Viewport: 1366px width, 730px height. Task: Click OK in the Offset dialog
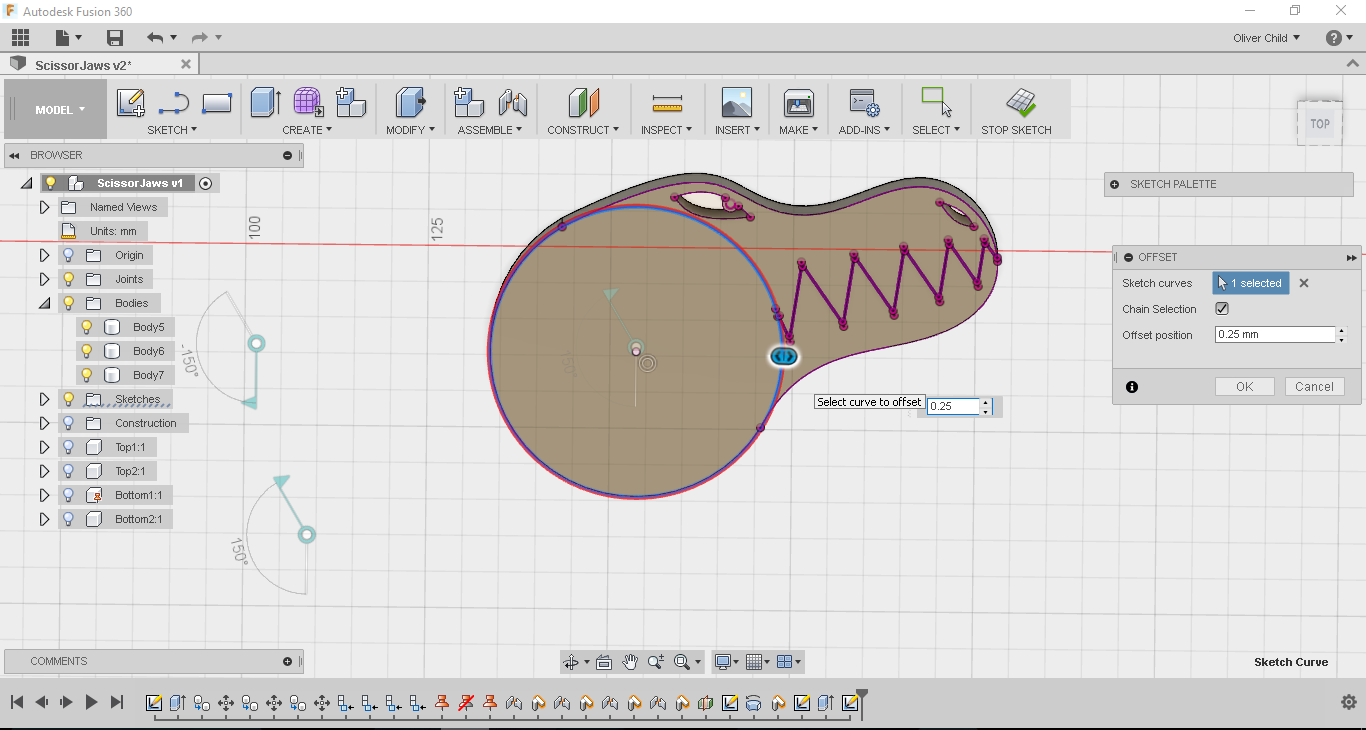(x=1244, y=387)
